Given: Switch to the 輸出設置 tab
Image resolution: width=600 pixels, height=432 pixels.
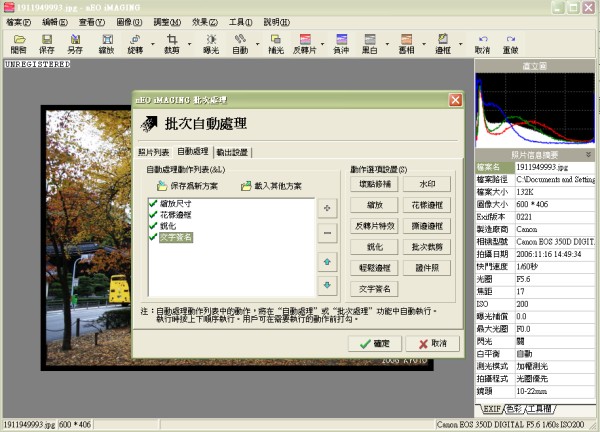Looking at the screenshot, I should [232, 152].
